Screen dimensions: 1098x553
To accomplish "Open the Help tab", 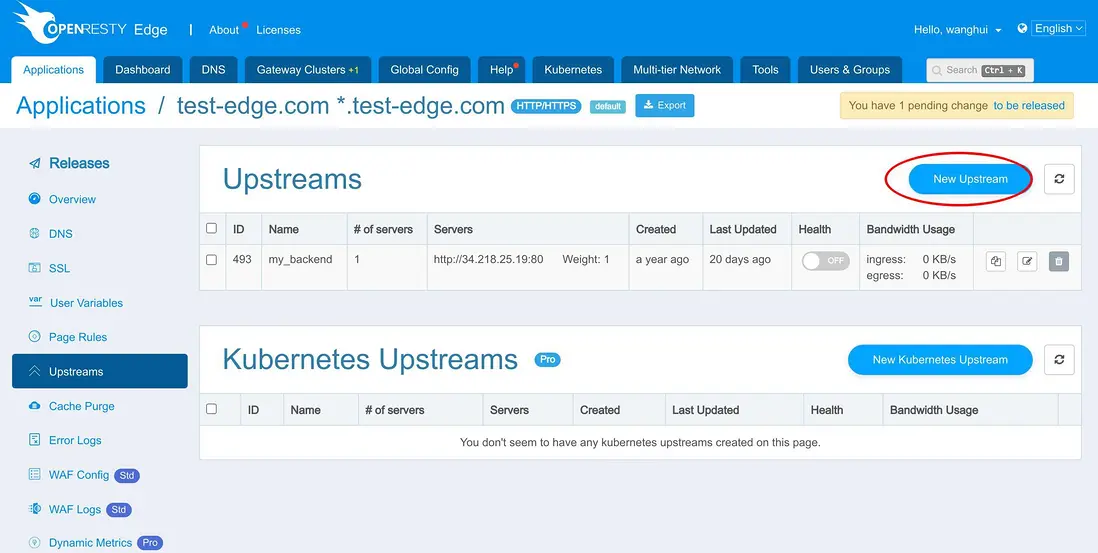I will tap(501, 69).
